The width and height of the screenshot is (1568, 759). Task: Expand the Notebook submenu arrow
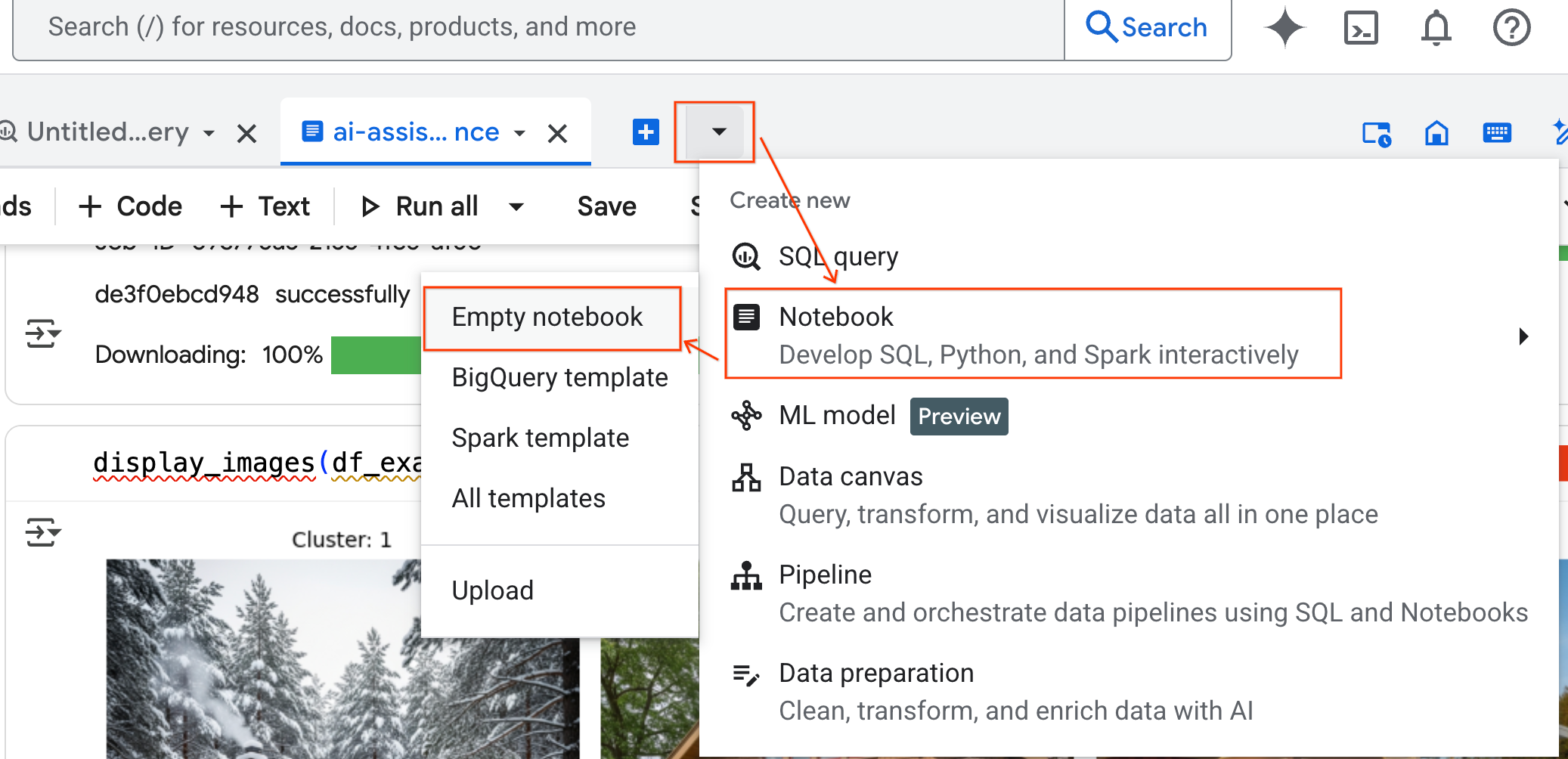coord(1523,336)
